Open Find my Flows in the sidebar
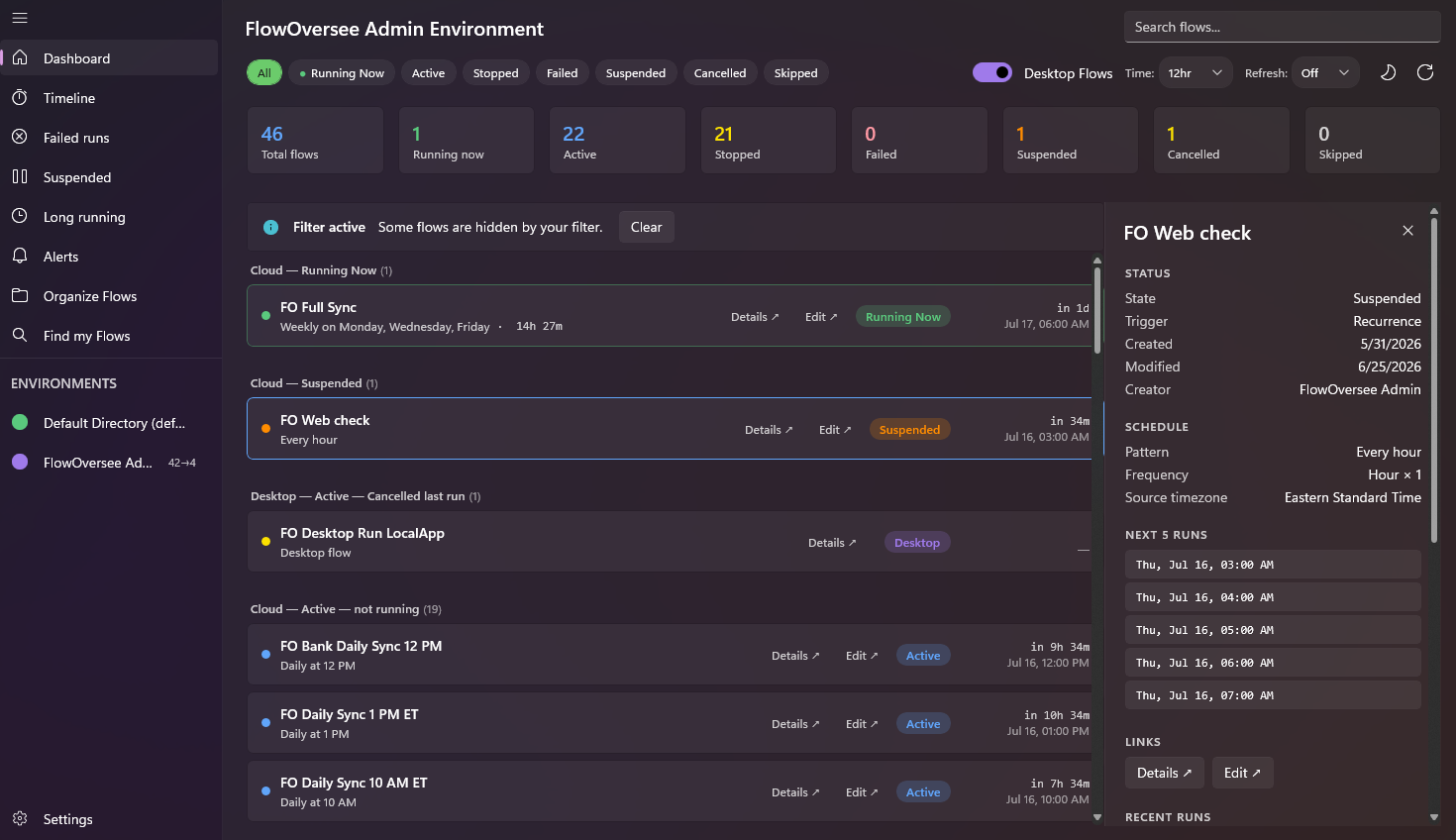 click(109, 335)
